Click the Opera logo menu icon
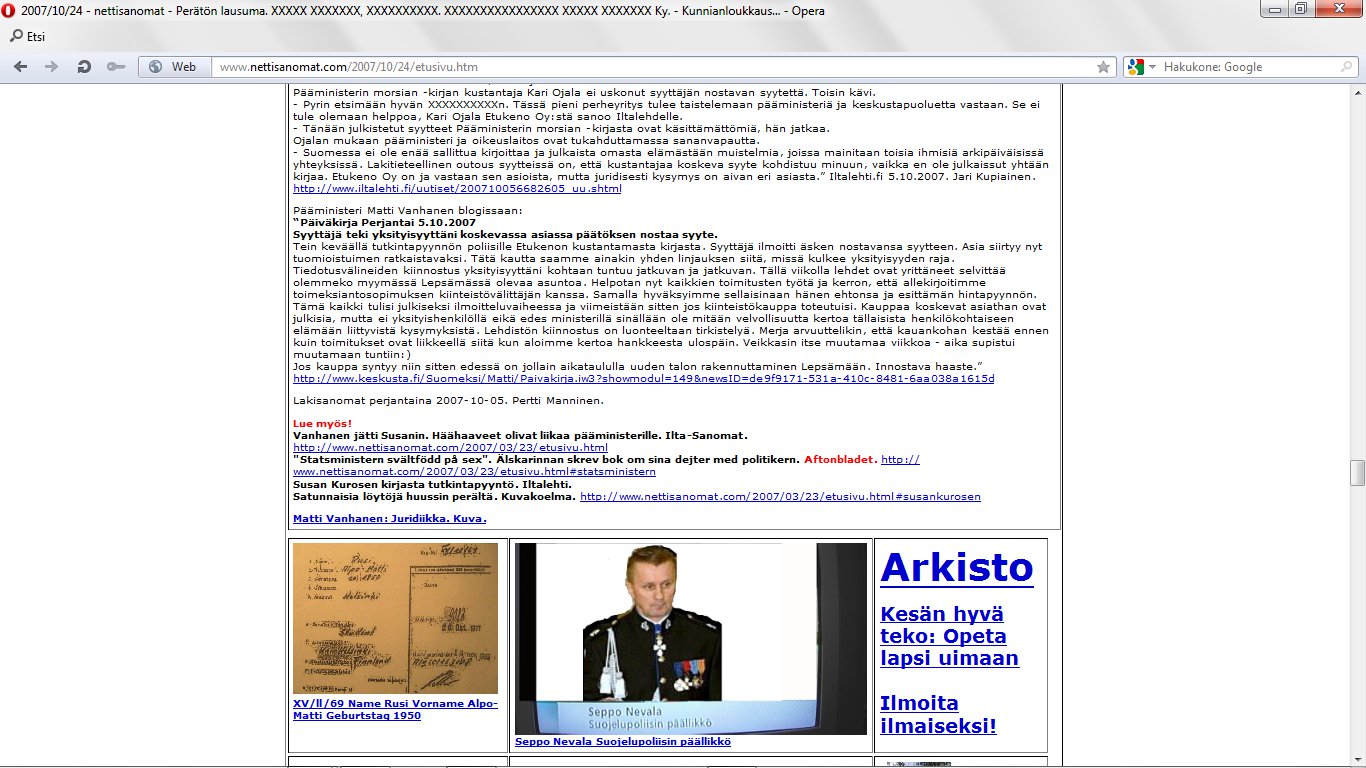Viewport: 1366px width, 768px height. coord(9,9)
